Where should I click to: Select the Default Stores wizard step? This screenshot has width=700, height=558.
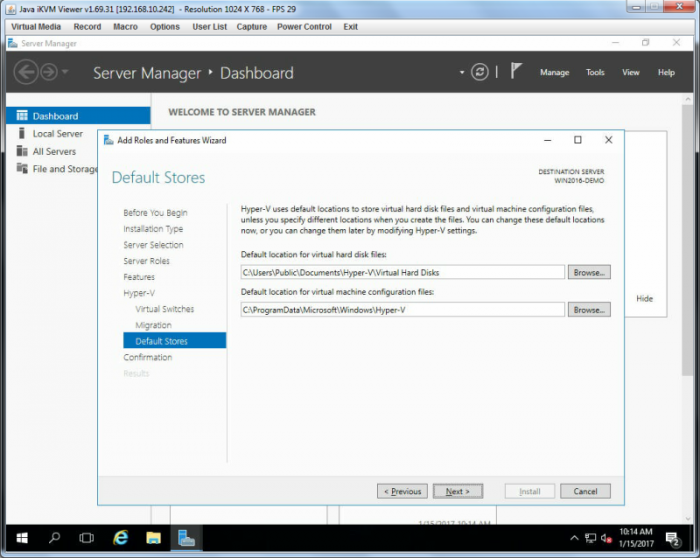coord(175,341)
